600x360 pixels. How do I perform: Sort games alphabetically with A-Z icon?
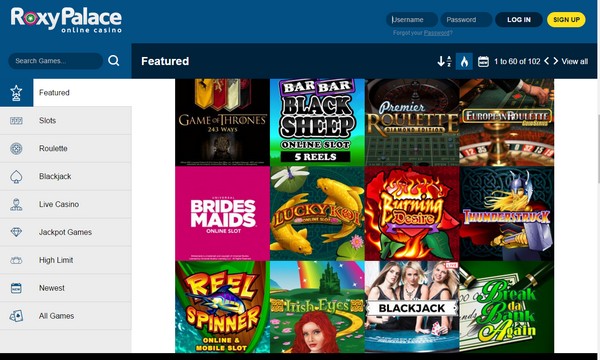[x=444, y=61]
